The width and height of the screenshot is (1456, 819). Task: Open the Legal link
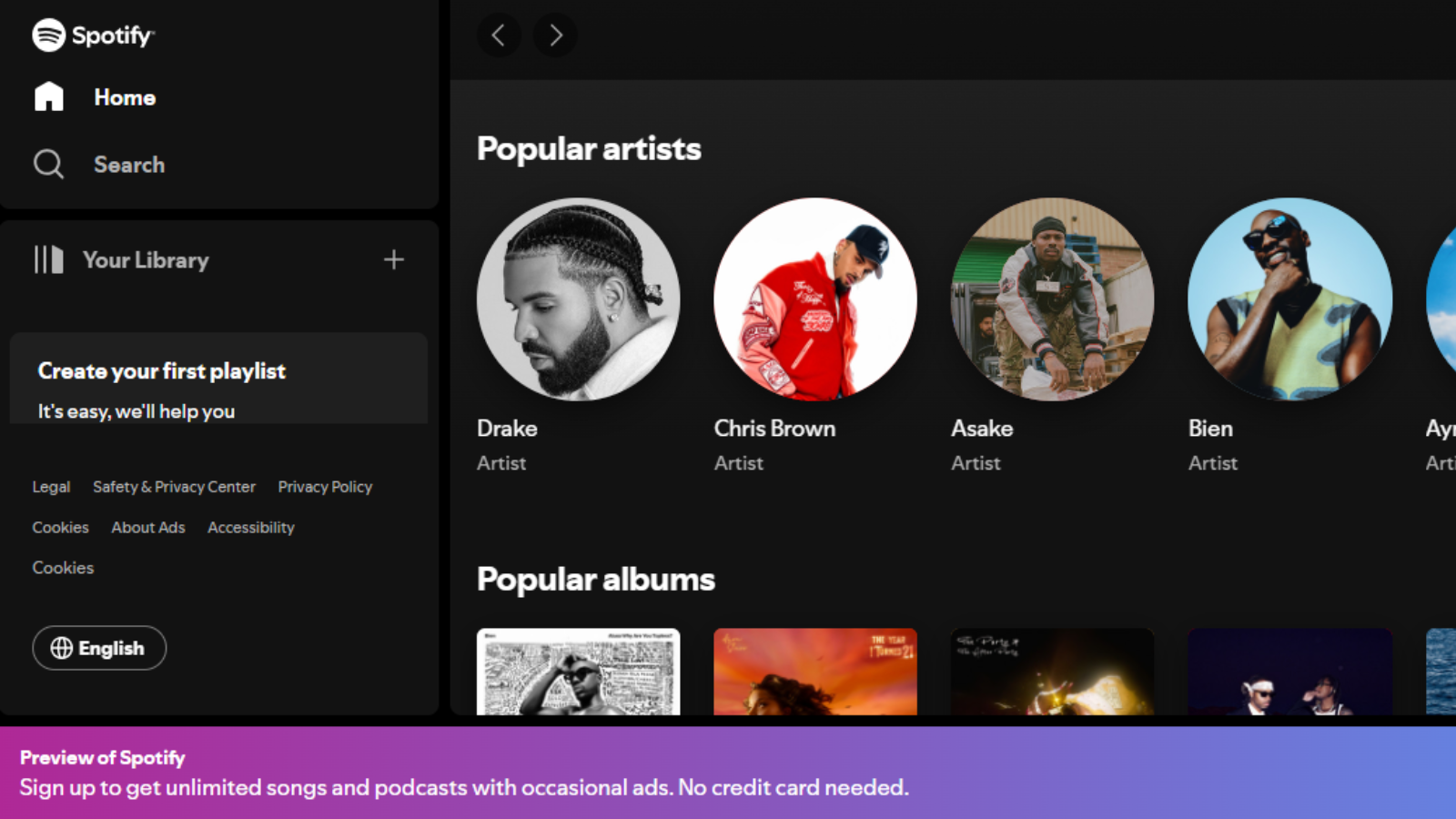[51, 487]
